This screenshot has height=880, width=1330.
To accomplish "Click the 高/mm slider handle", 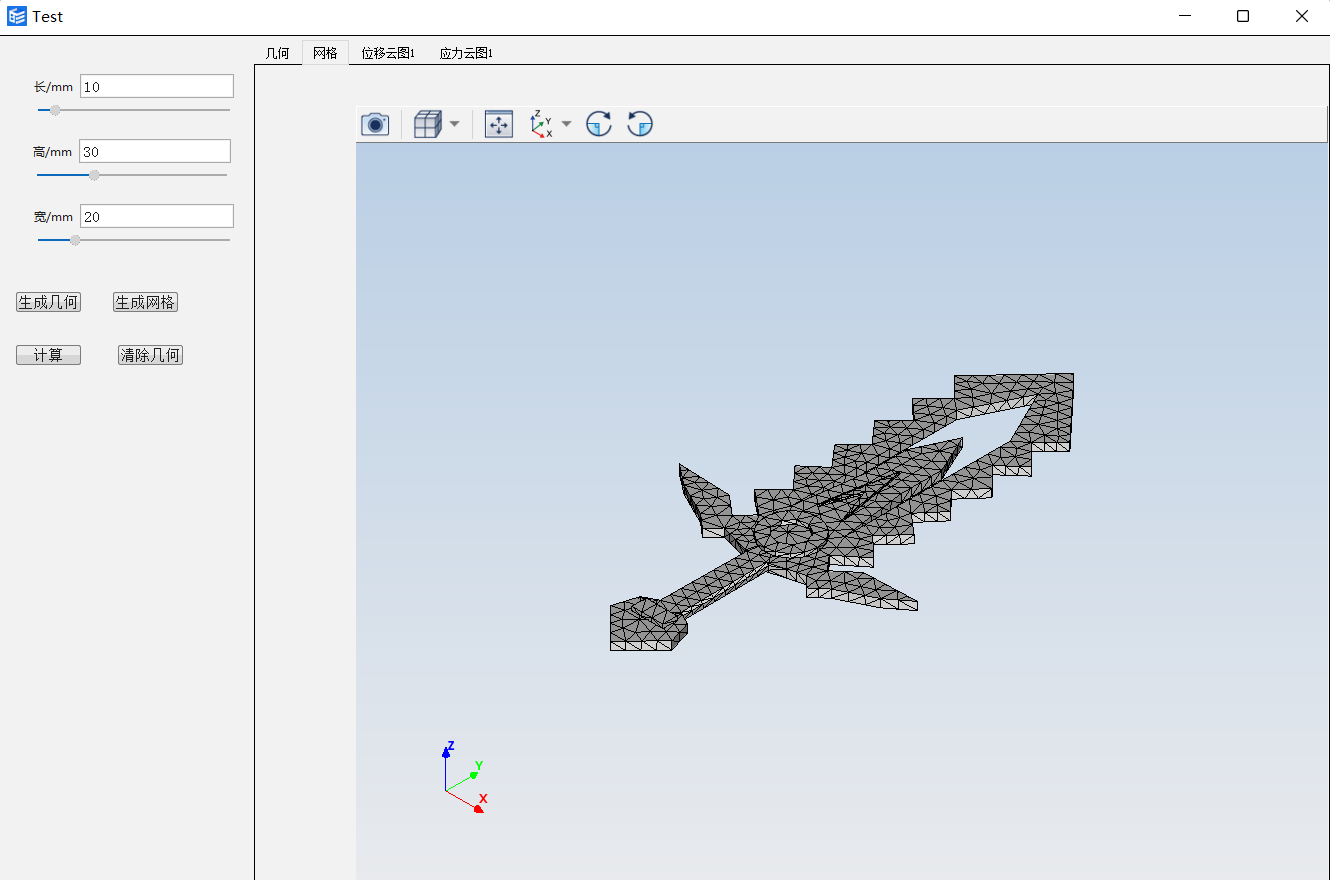I will pos(94,175).
